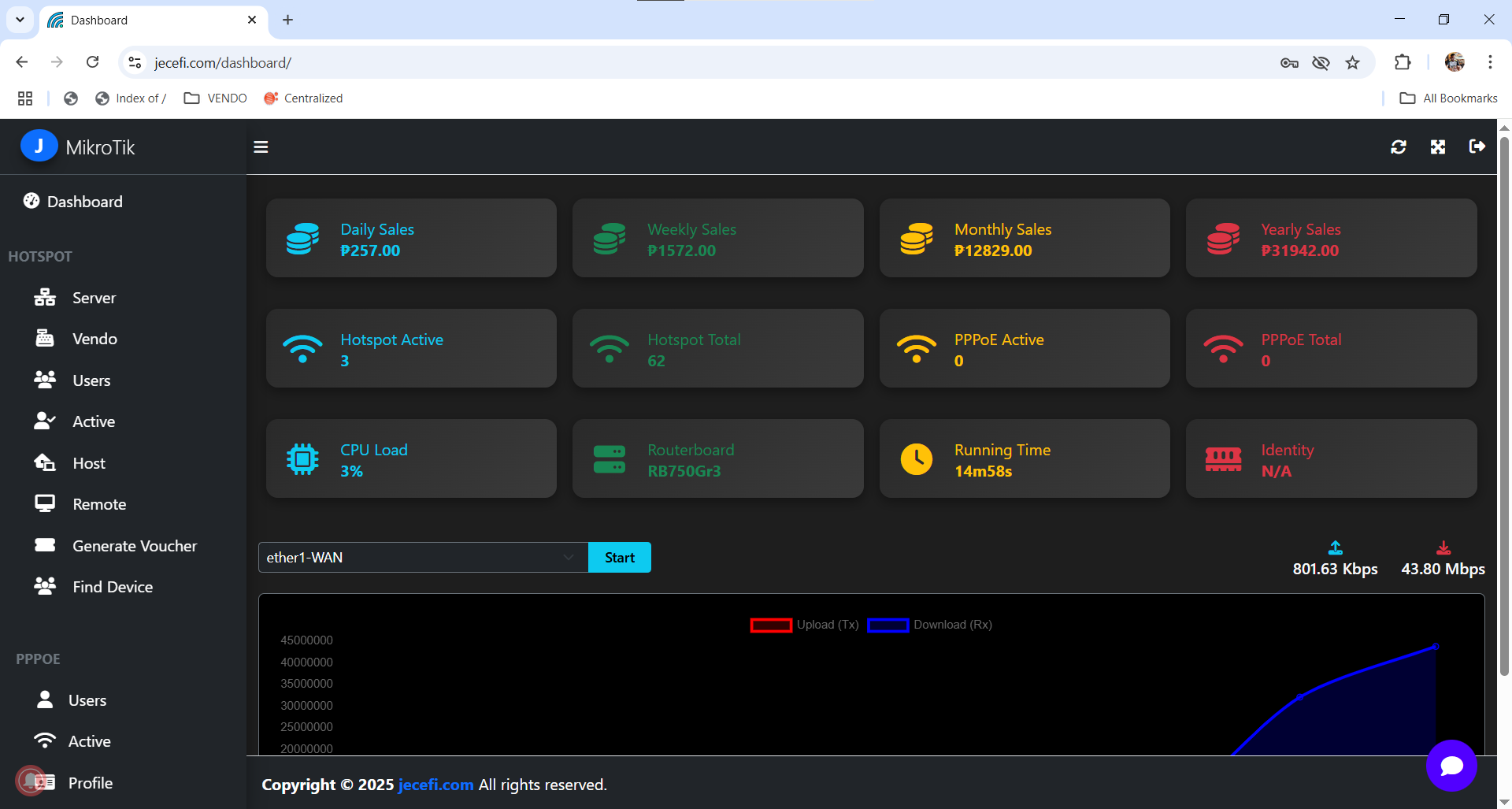Screen dimensions: 1512x809
Task: Open the chat bubble widget
Action: click(x=1451, y=766)
